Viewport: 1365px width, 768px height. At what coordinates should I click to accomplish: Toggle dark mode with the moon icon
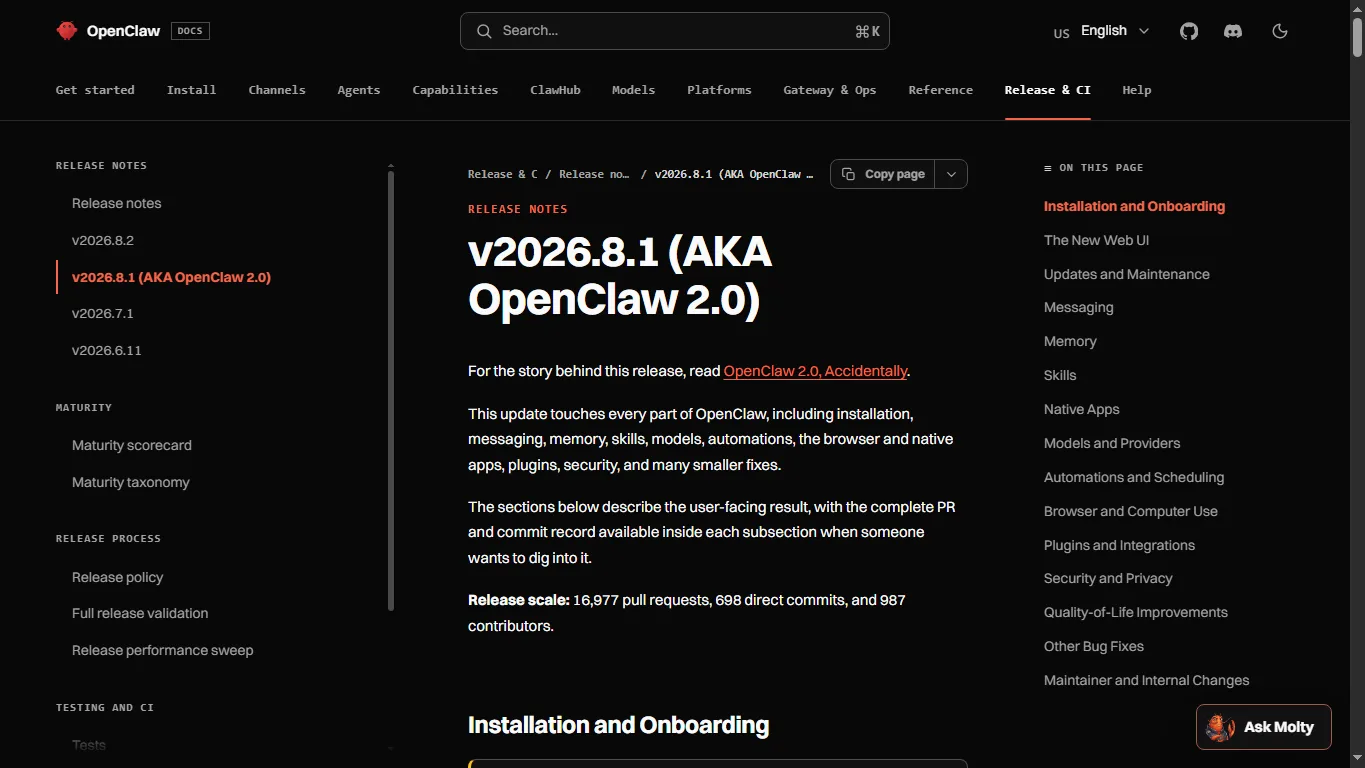coord(1280,31)
